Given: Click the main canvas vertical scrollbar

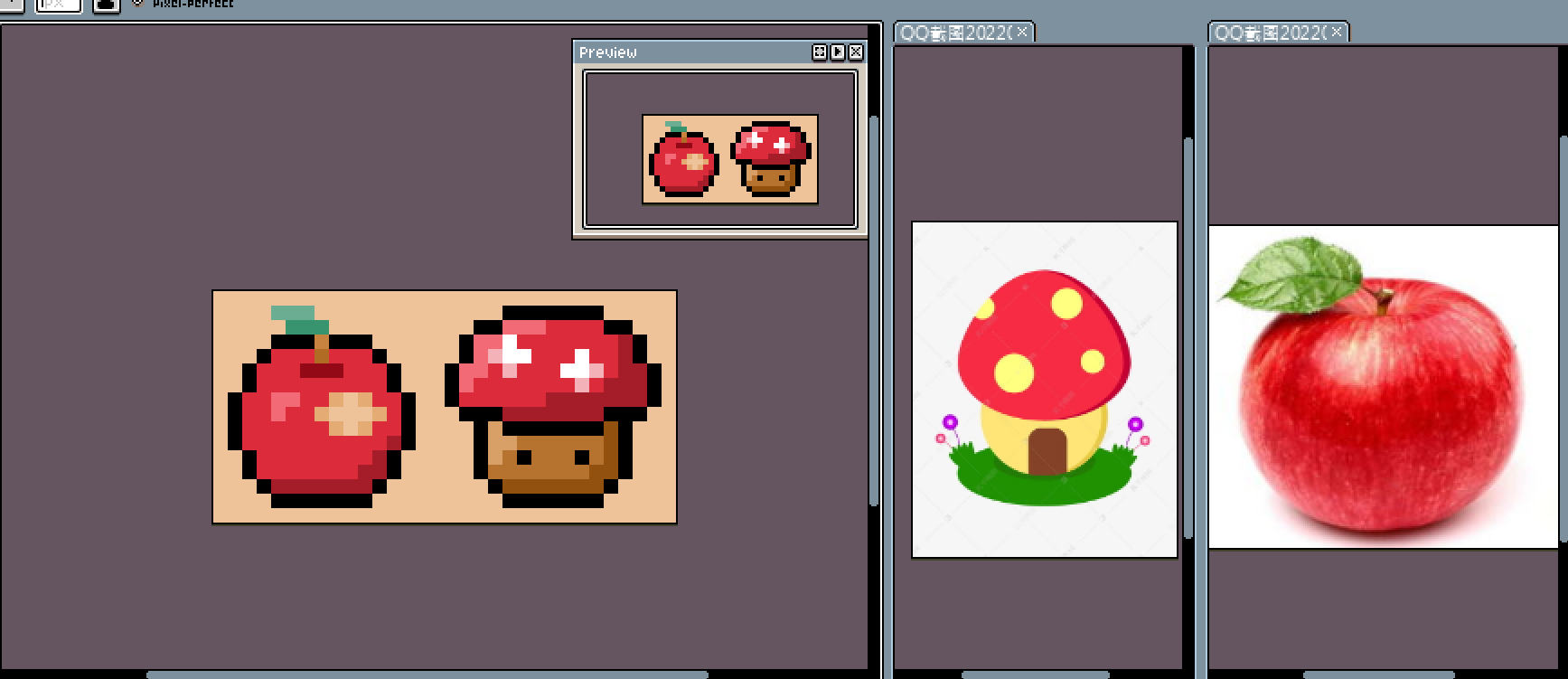Looking at the screenshot, I should click(873, 307).
